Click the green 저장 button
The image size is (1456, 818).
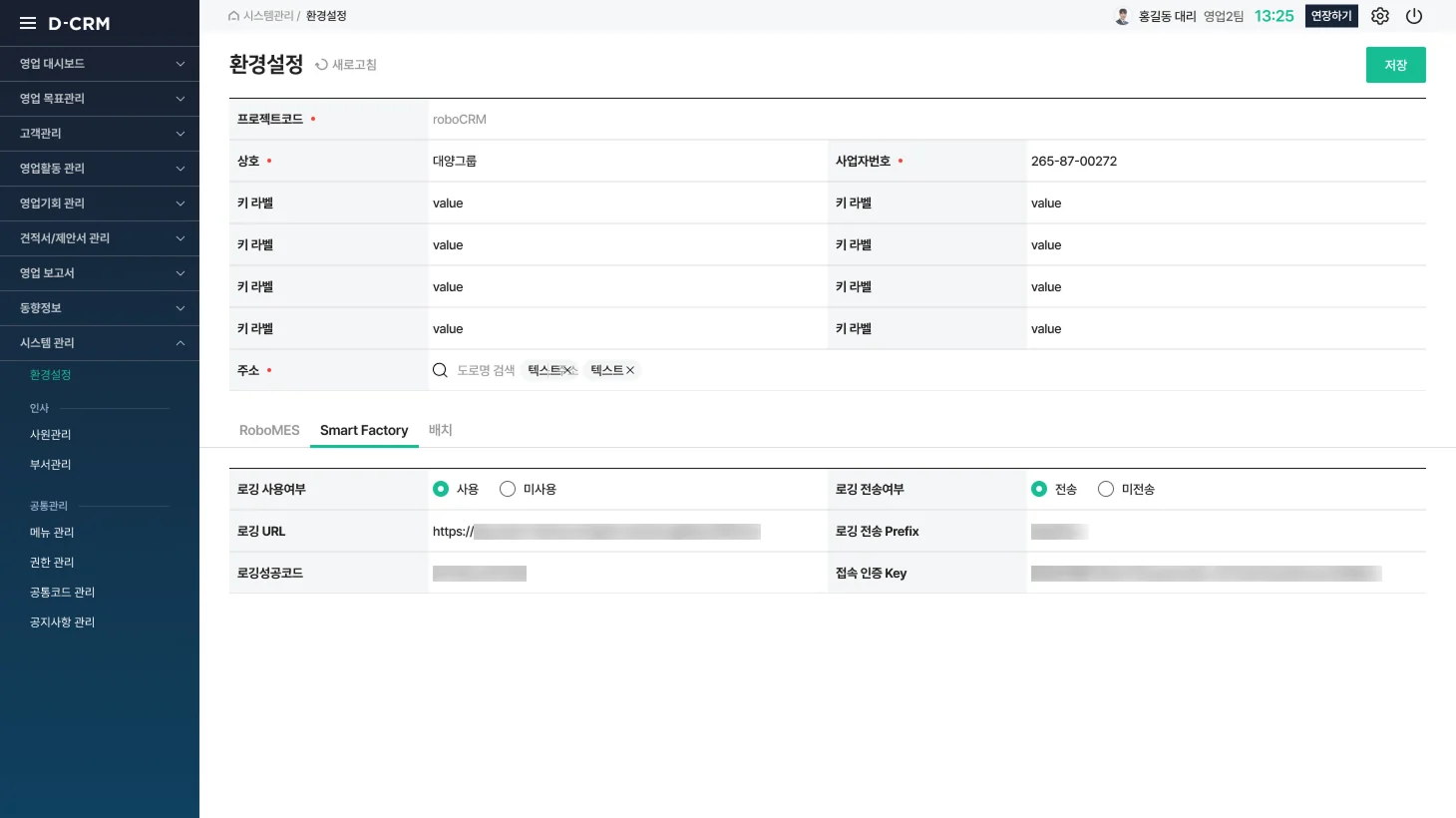(x=1396, y=65)
